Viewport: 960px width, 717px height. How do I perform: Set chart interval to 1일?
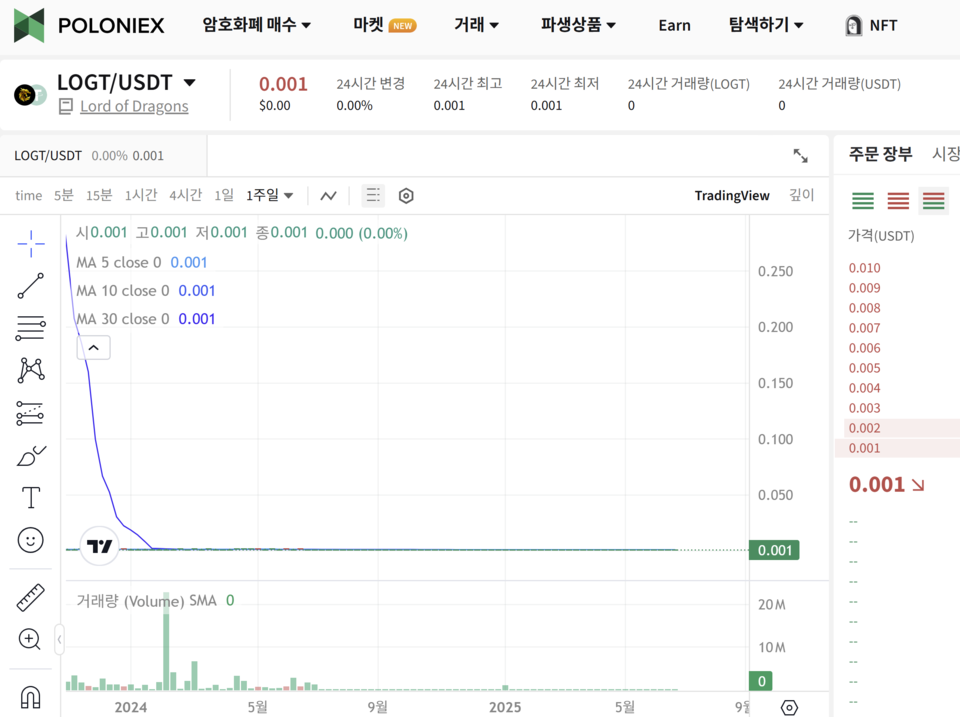tap(224, 195)
